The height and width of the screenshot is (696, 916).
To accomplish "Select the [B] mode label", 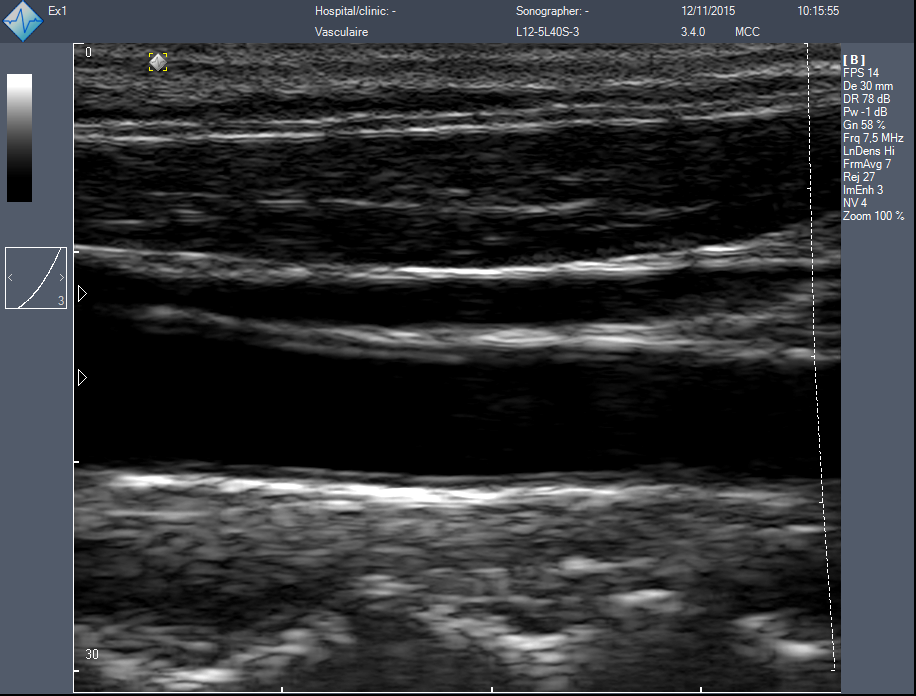I will (854, 60).
